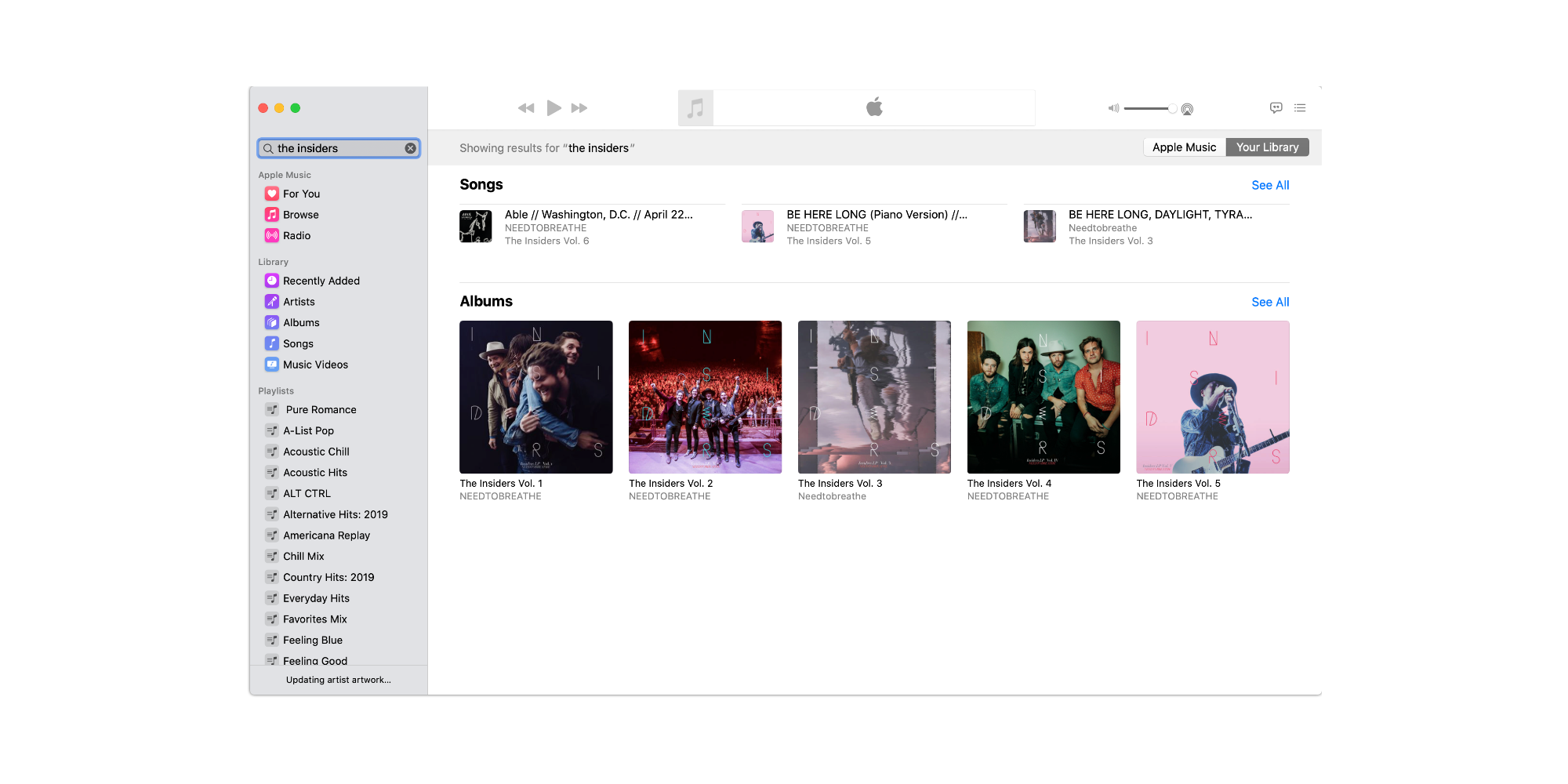This screenshot has height=784, width=1568.
Task: Click the Artists microphone icon
Action: click(272, 301)
